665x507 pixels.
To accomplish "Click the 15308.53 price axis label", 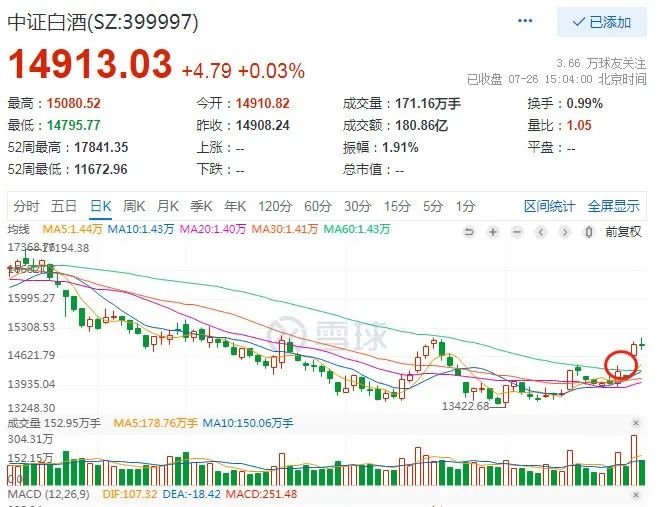I will pos(31,327).
